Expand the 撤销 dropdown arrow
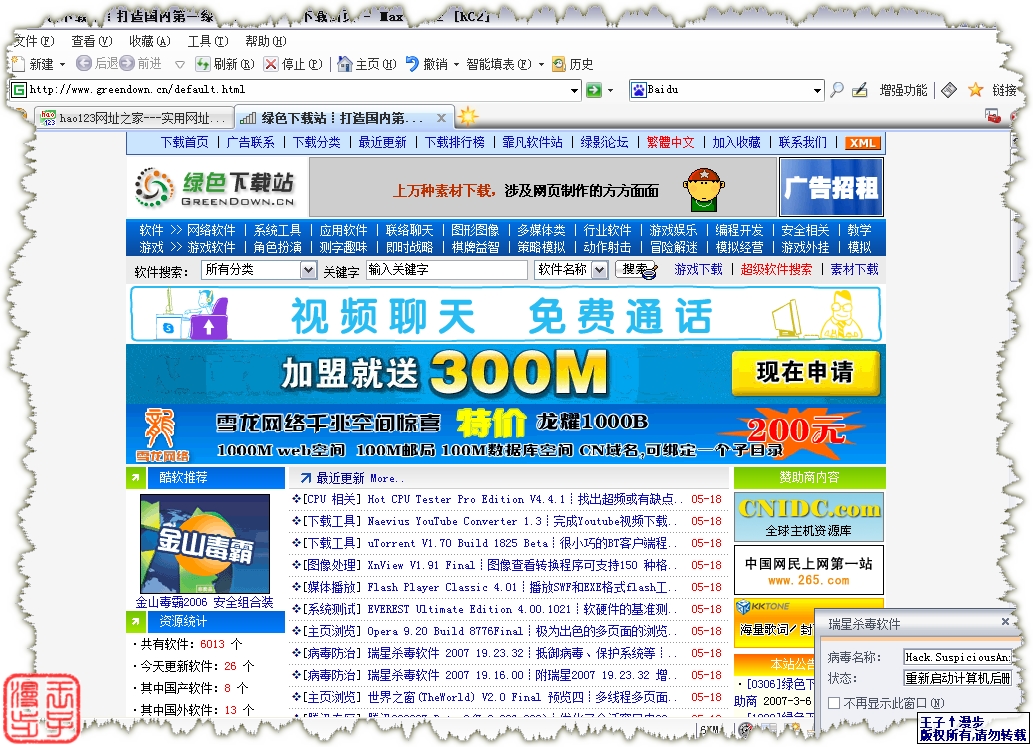The image size is (1033, 747). (x=456, y=65)
